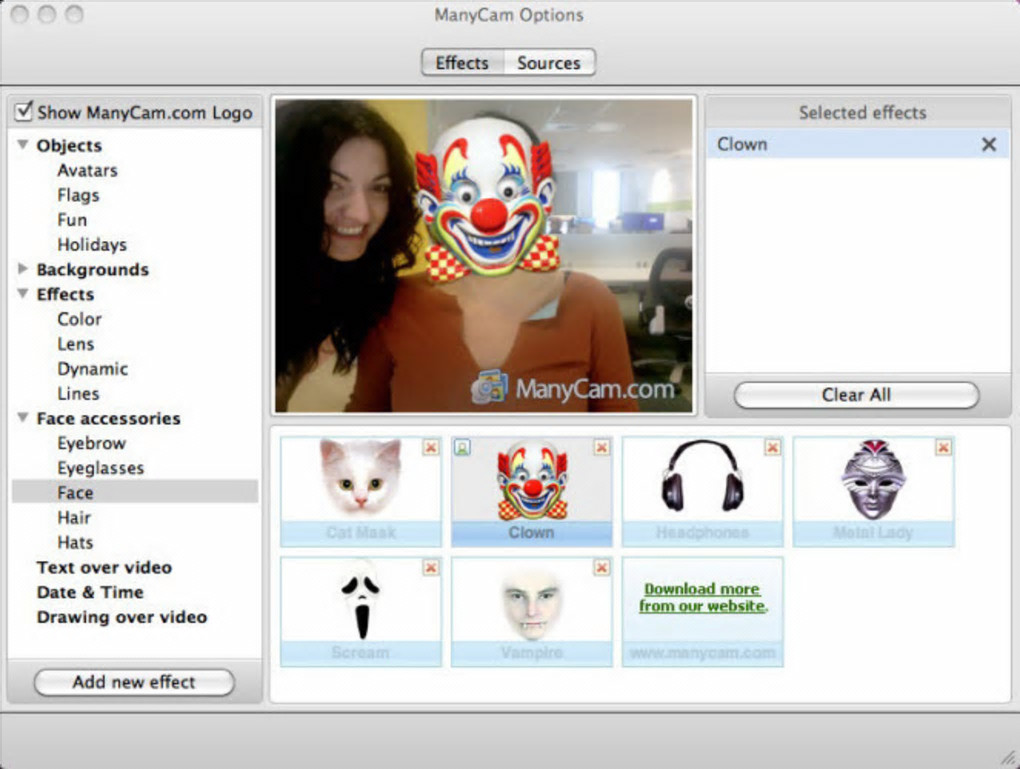Open the Fun category

click(72, 220)
